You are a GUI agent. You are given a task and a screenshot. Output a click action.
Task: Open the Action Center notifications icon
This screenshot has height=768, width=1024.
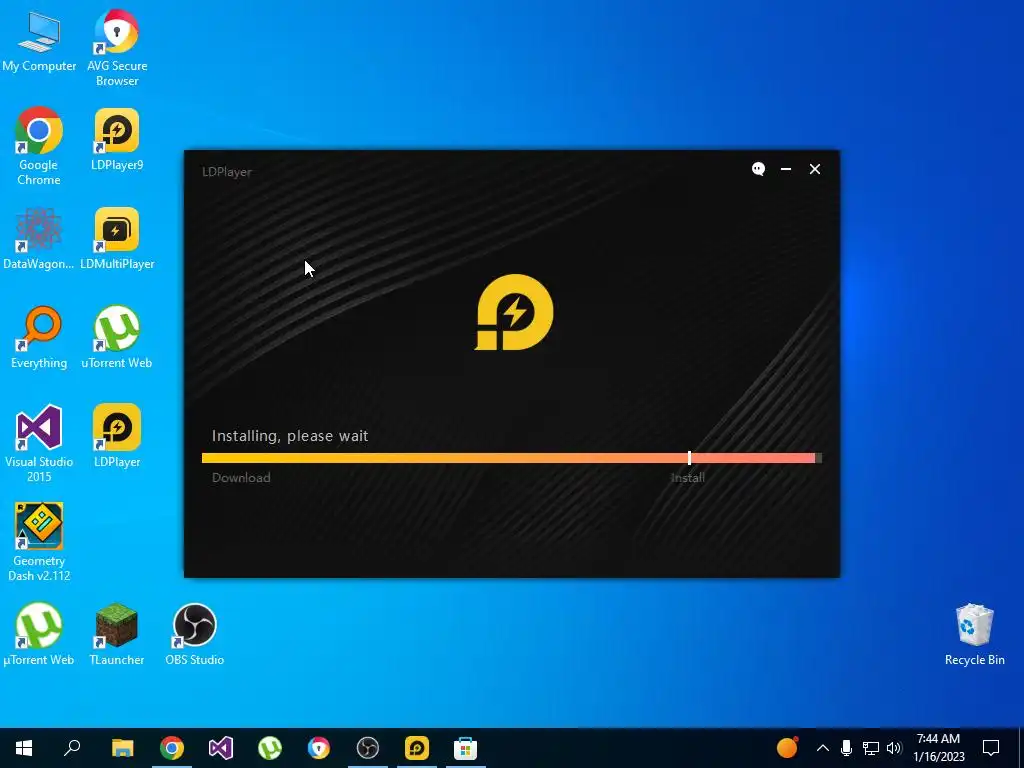991,748
